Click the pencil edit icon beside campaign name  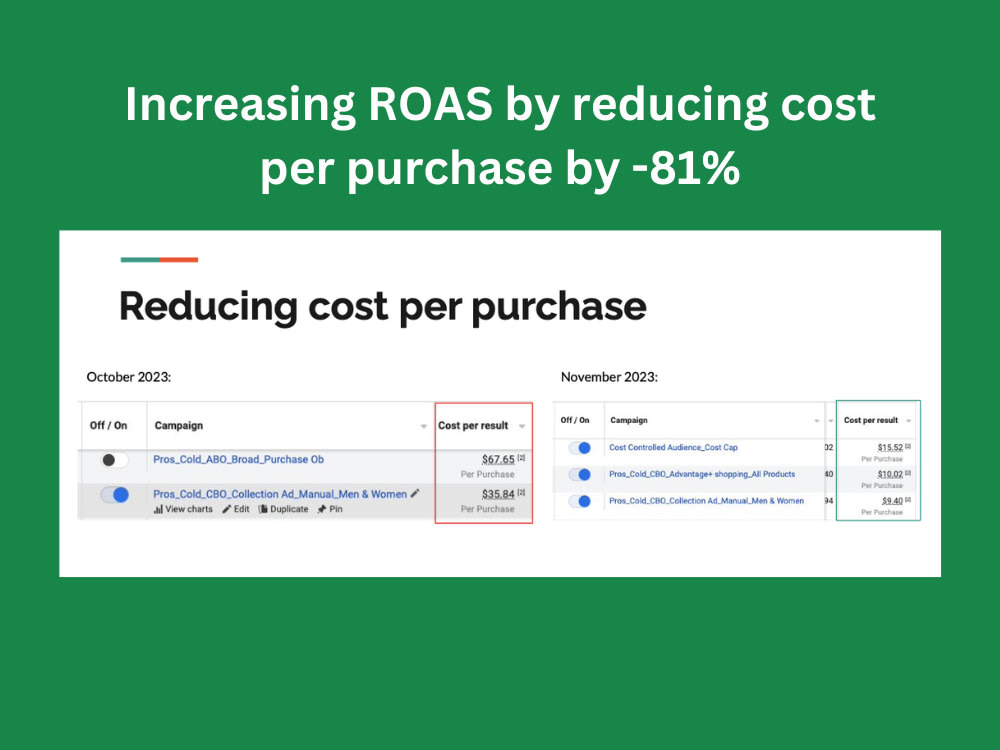click(415, 493)
